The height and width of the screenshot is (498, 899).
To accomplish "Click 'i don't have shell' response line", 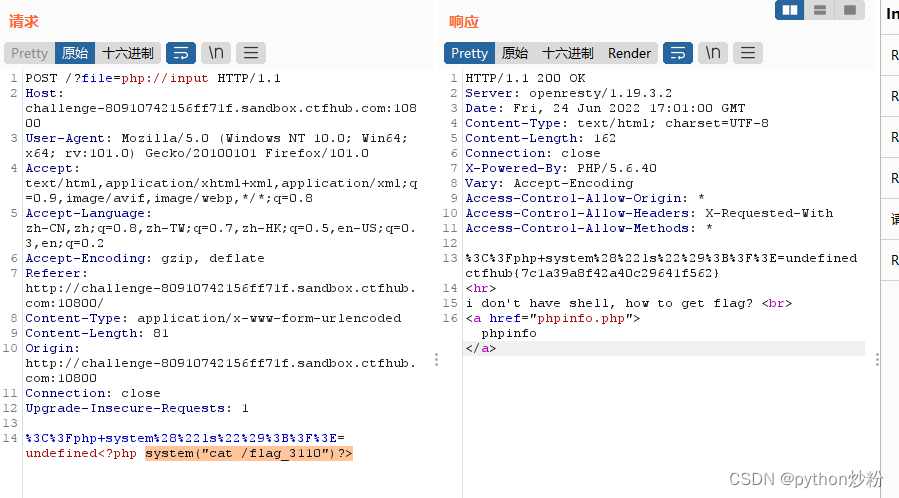I will 628,303.
